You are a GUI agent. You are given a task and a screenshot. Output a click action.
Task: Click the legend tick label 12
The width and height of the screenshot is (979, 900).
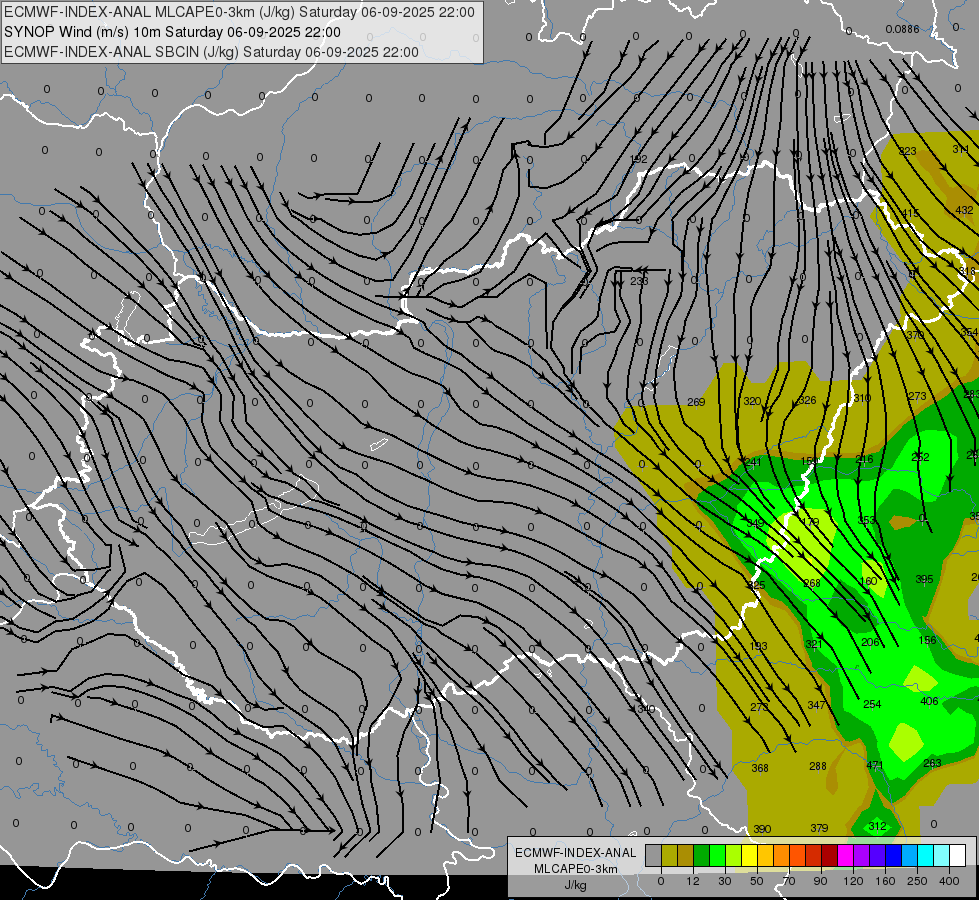pyautogui.click(x=693, y=881)
